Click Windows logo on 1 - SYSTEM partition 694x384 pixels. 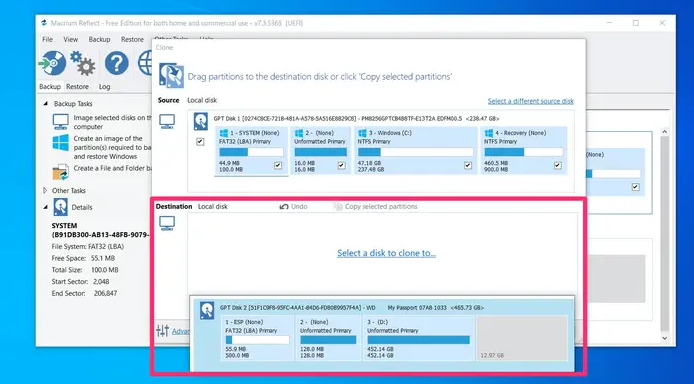click(224, 133)
